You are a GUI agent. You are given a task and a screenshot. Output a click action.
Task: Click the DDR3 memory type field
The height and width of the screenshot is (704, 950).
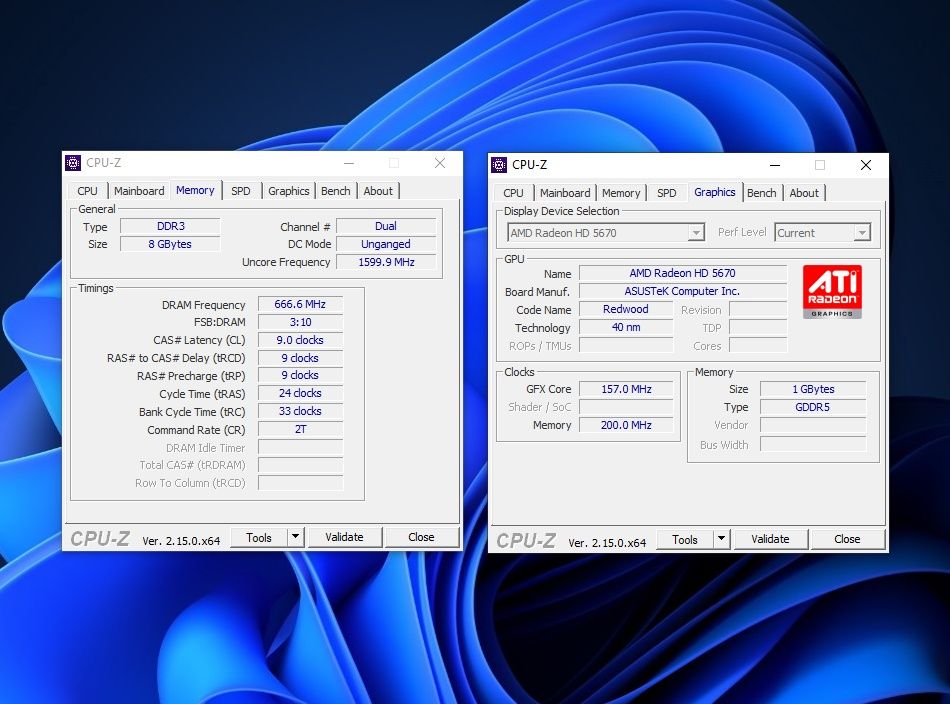point(170,226)
